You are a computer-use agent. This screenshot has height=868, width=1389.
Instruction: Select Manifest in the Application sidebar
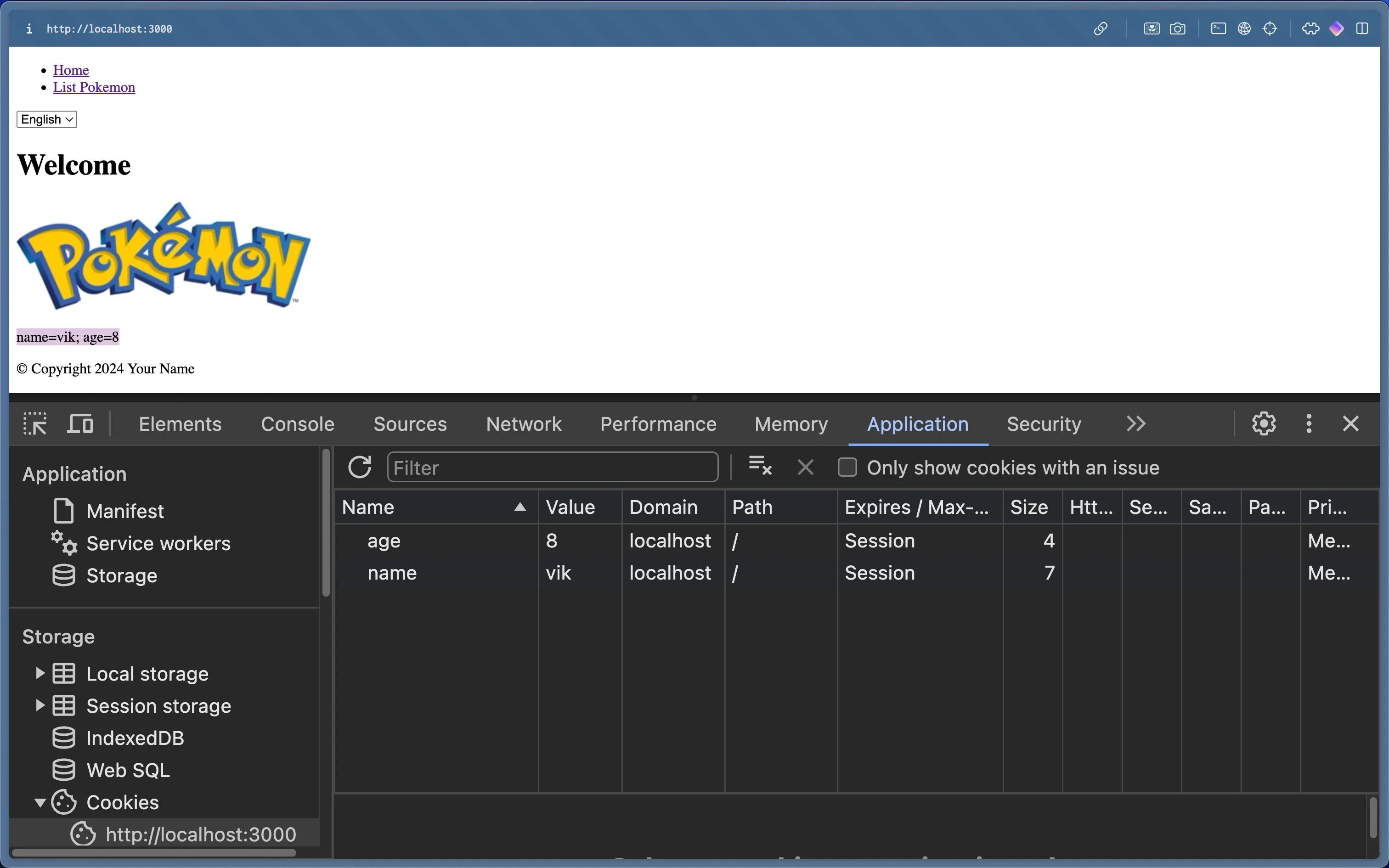(125, 511)
